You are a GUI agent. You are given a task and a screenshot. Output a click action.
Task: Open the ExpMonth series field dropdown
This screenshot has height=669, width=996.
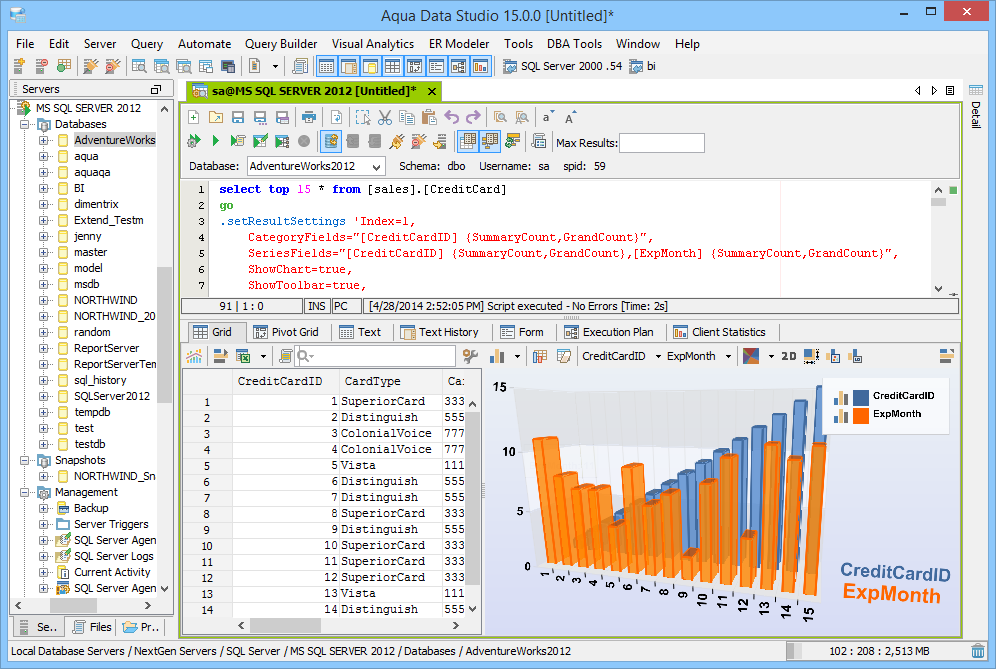(x=728, y=356)
